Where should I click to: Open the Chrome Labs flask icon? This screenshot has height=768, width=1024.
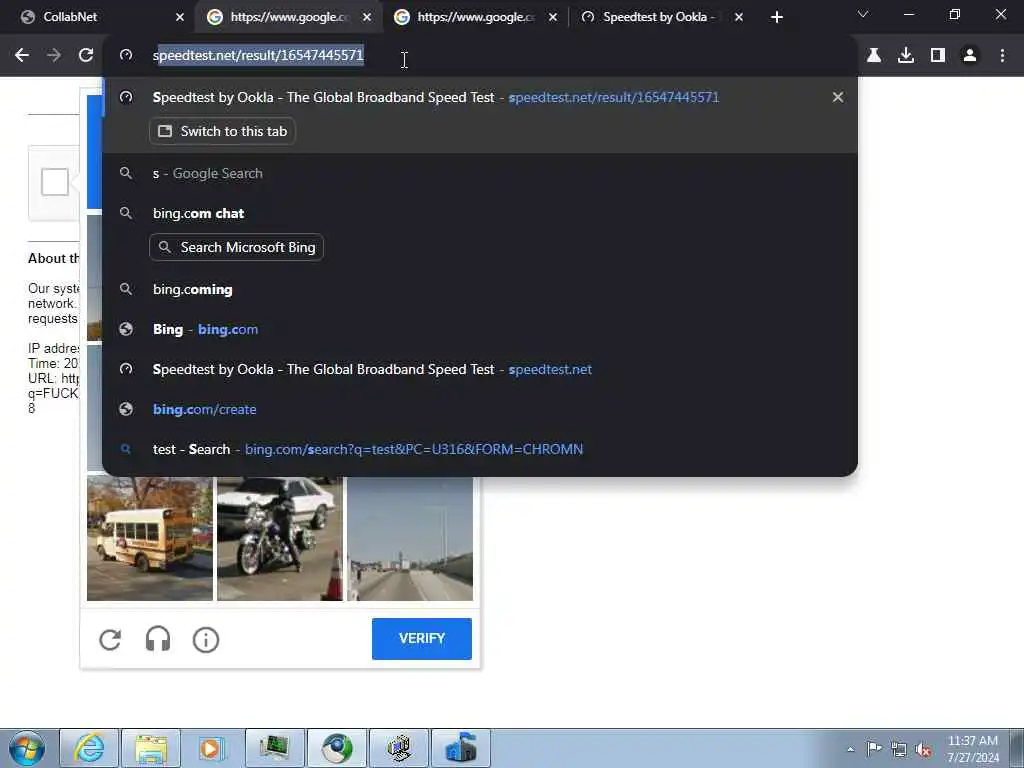[x=874, y=56]
